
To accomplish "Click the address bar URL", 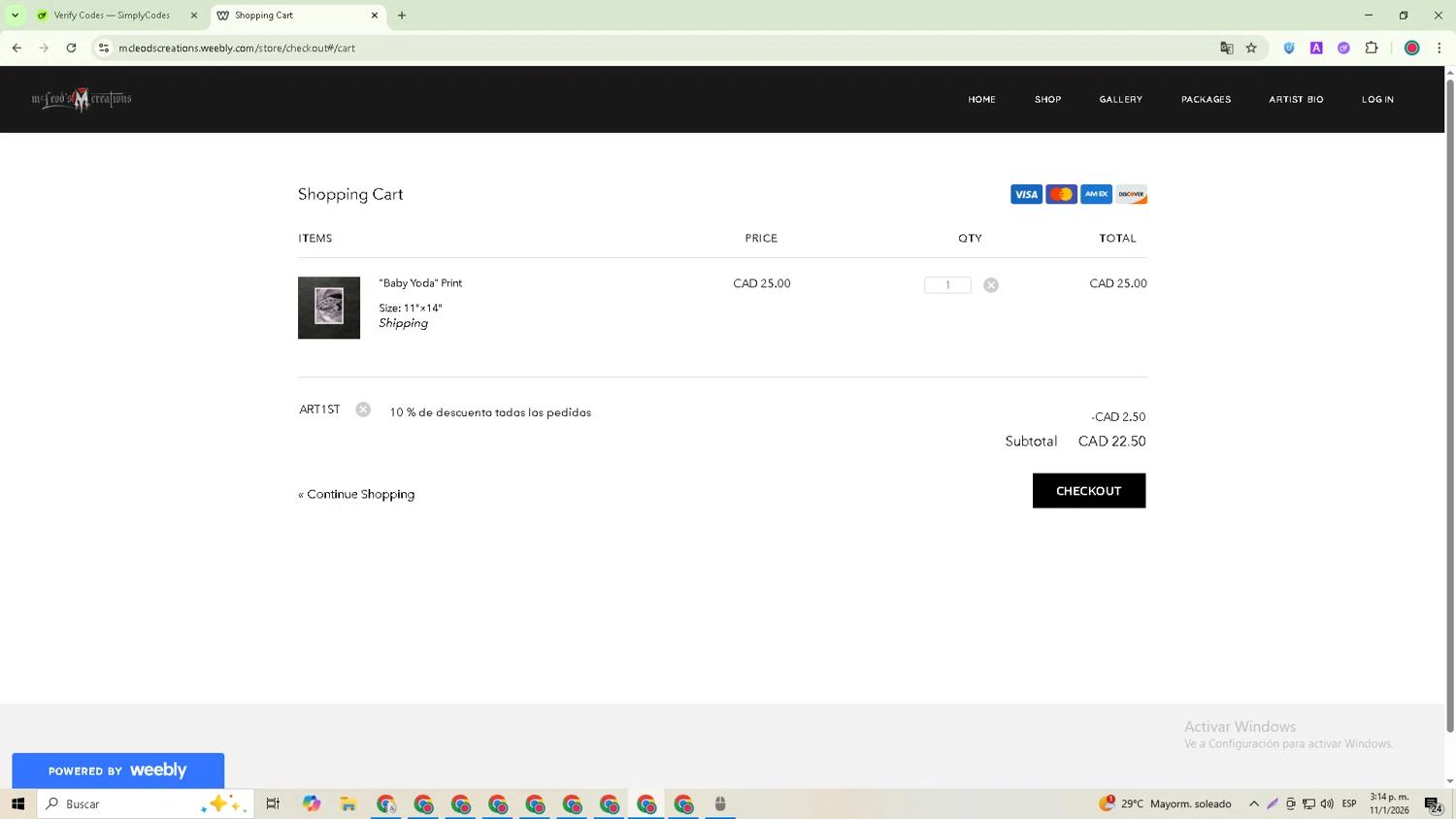I will click(237, 48).
